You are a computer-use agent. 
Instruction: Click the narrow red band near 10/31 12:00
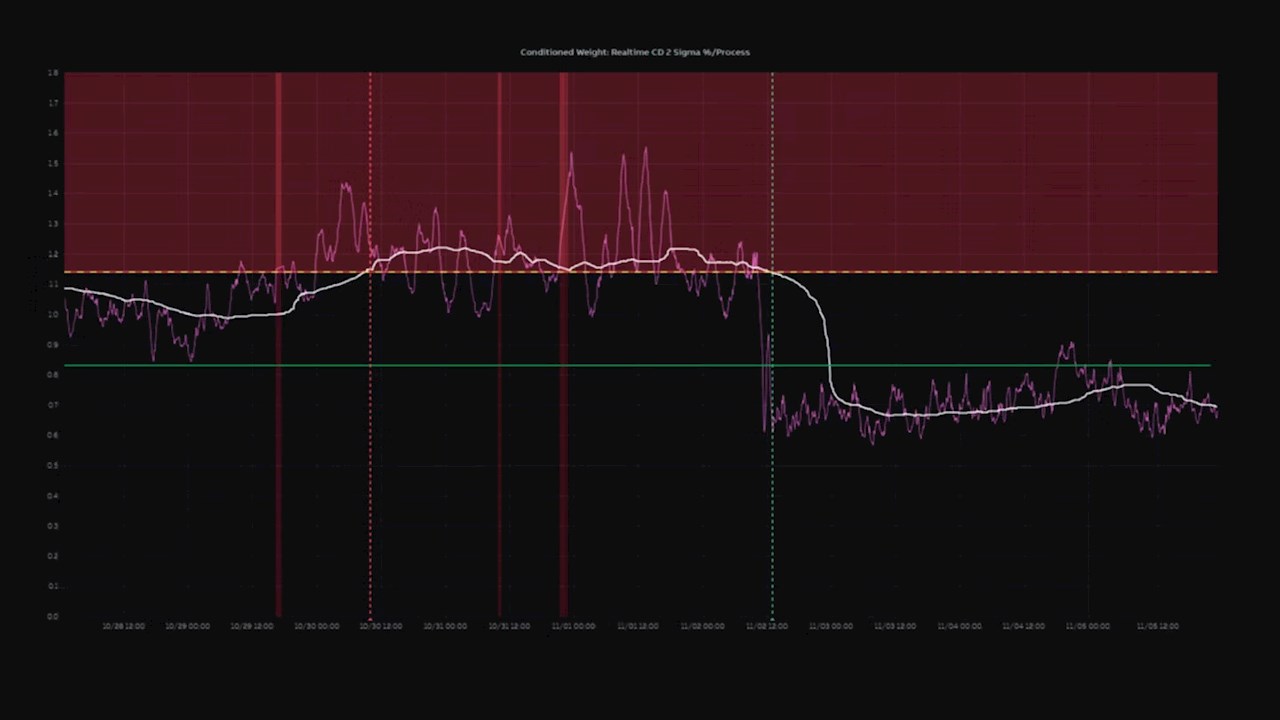500,450
